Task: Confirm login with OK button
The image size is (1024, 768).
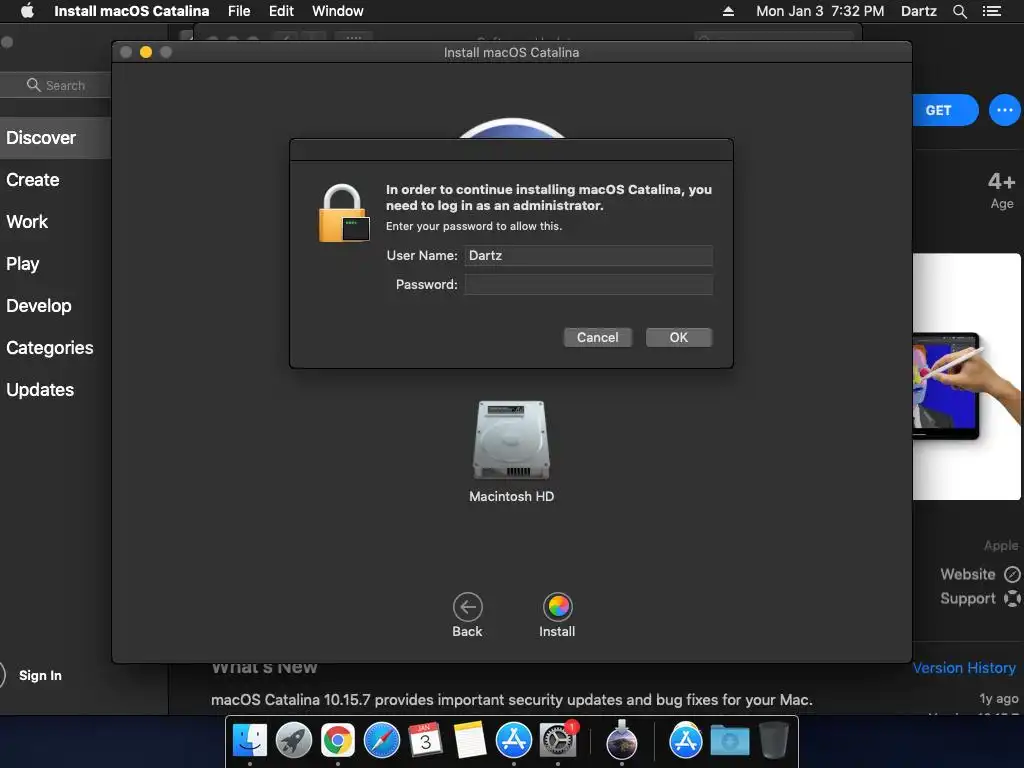Action: 679,337
